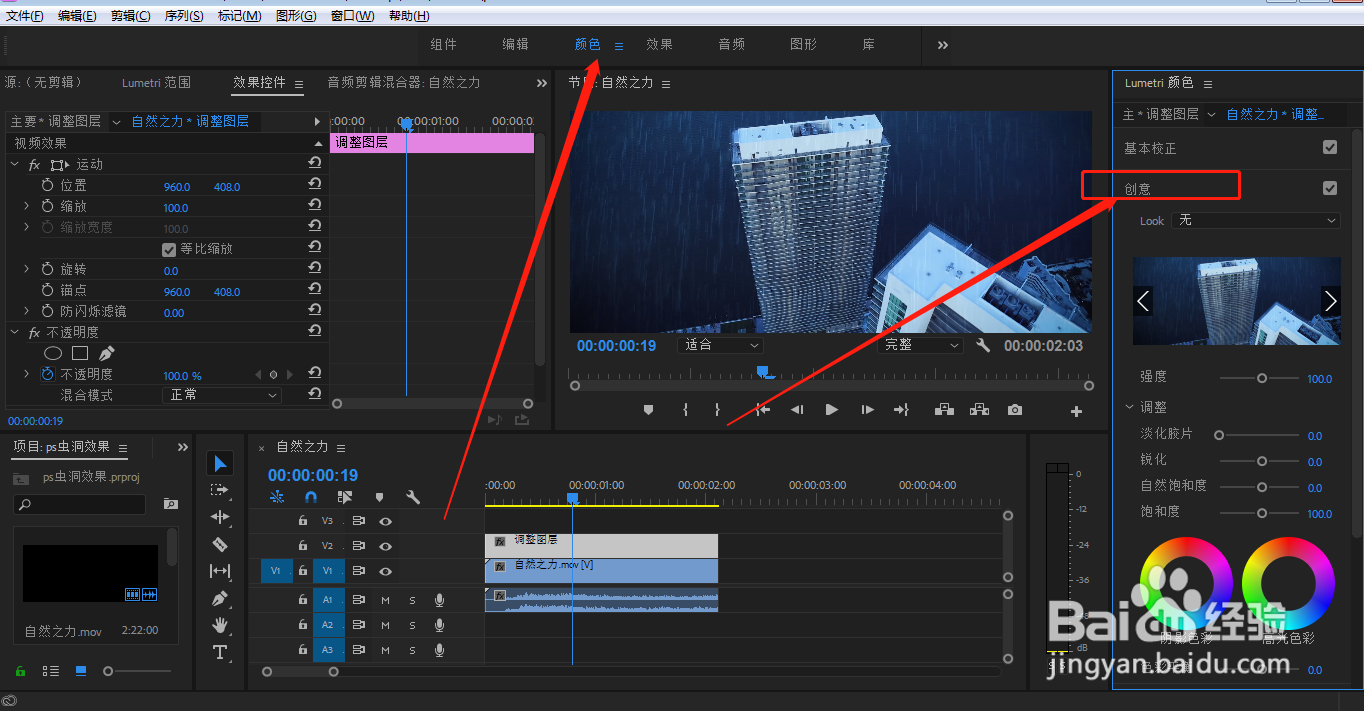Go to In point button
1364x711 pixels.
(763, 410)
